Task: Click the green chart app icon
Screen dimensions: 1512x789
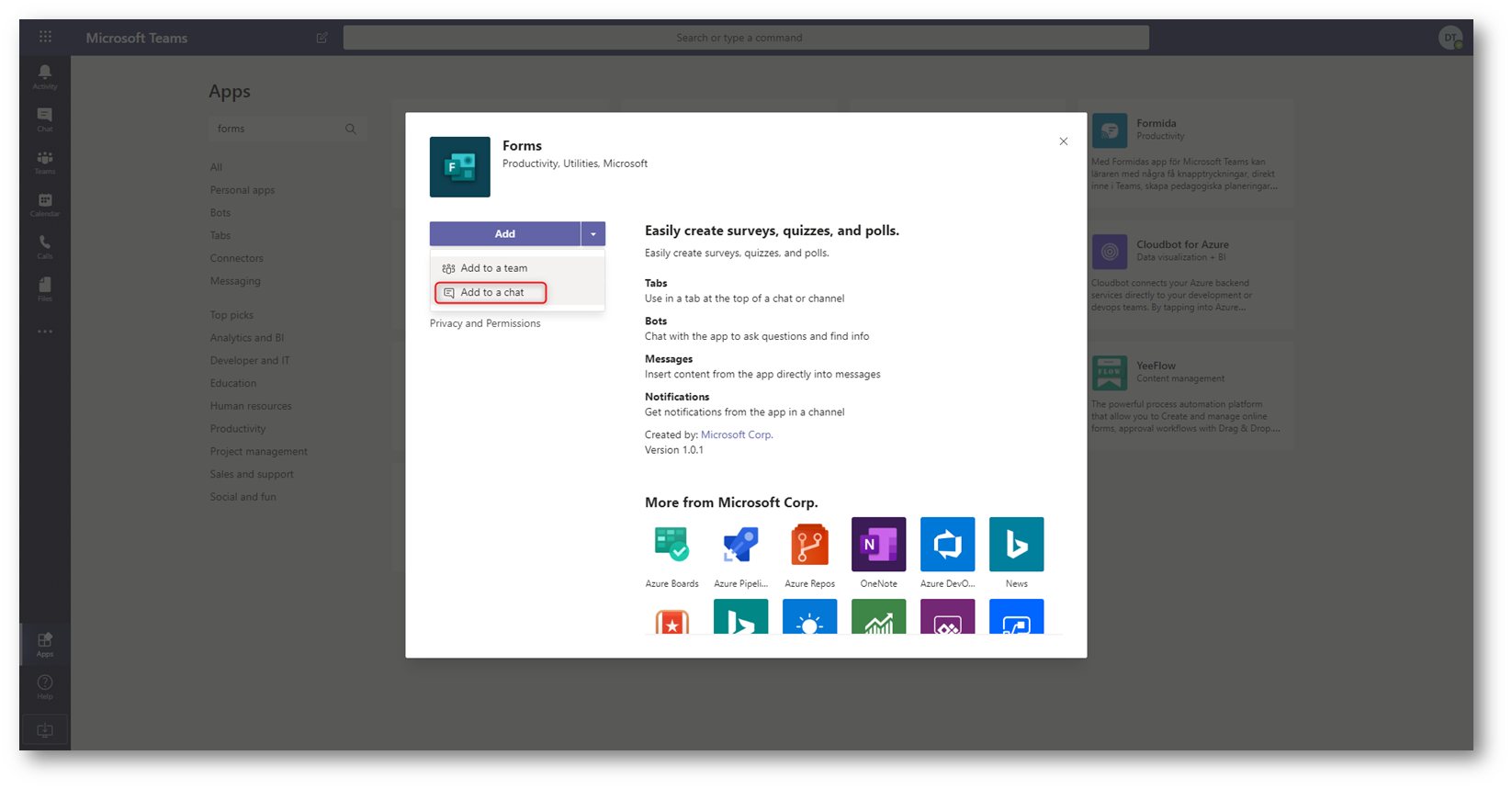Action: pos(879,617)
